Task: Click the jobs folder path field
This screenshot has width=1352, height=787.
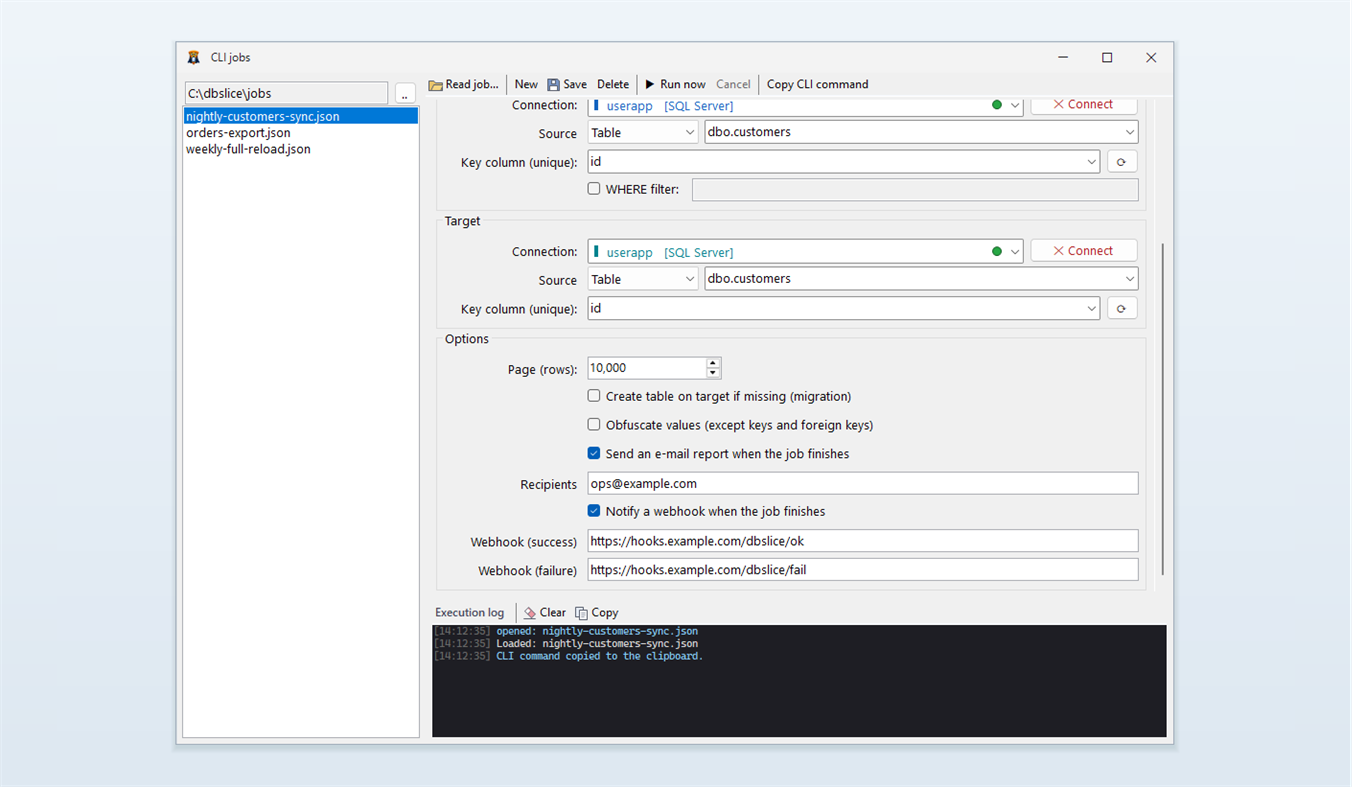Action: click(x=286, y=93)
